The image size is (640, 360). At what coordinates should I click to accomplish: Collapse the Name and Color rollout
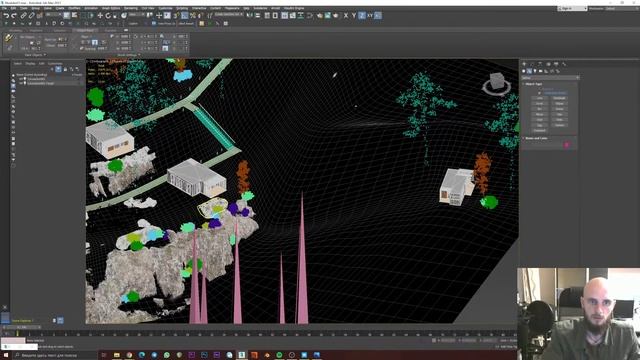[536, 138]
